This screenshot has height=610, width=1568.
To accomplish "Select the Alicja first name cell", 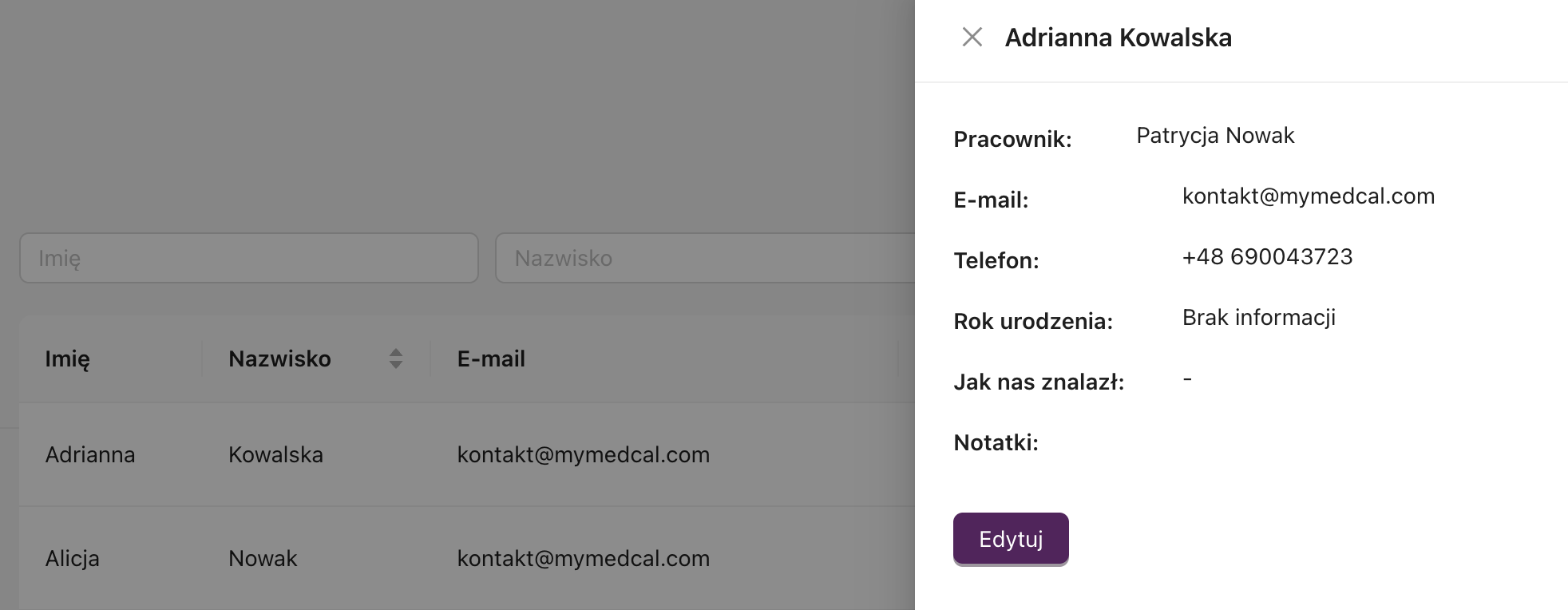I will tap(72, 559).
